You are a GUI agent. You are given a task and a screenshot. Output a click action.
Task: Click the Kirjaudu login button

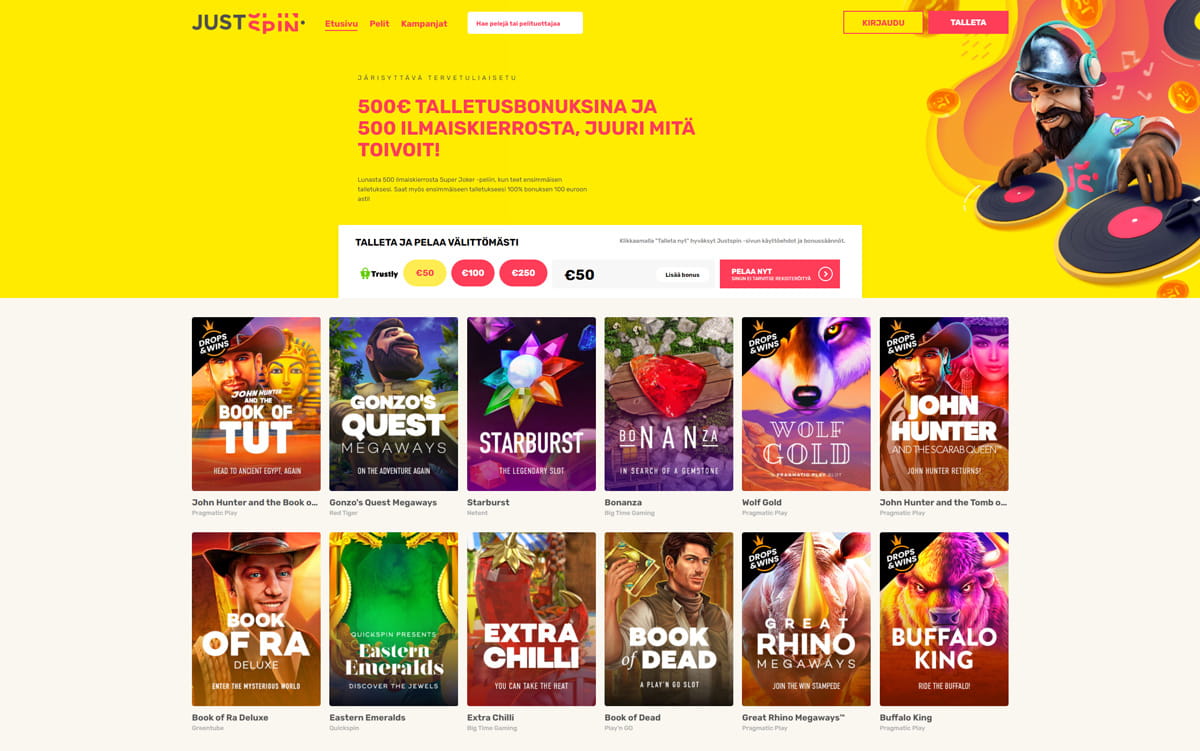click(883, 22)
